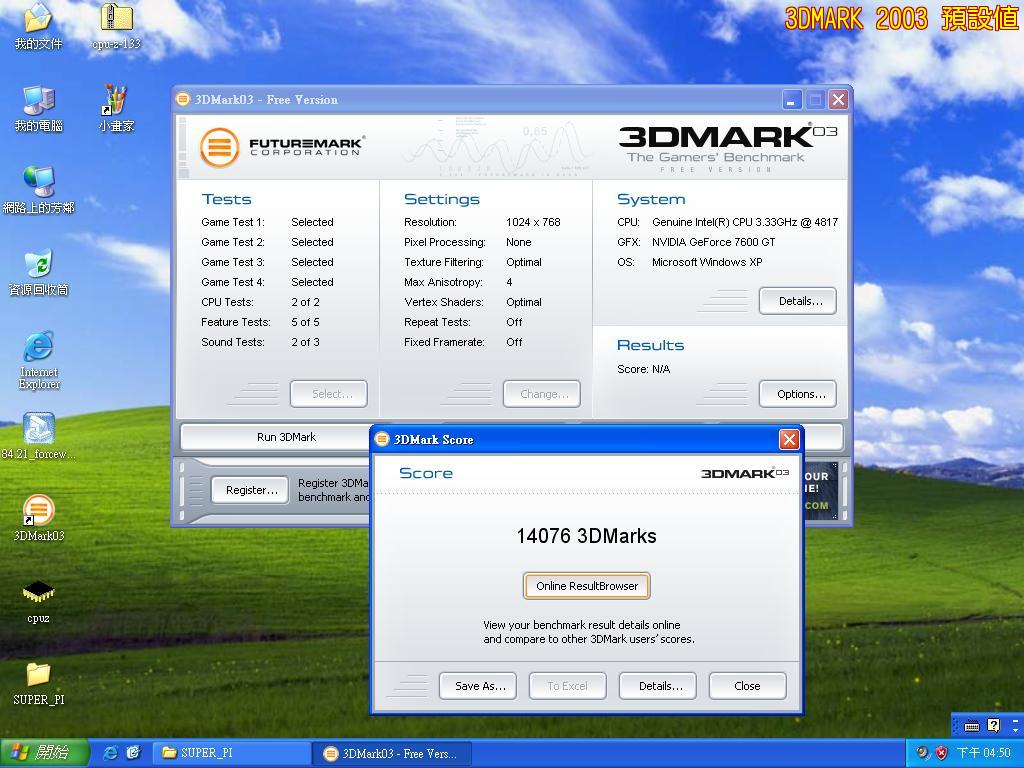Image resolution: width=1024 pixels, height=768 pixels.
Task: Open the Options button under Results
Action: [797, 394]
